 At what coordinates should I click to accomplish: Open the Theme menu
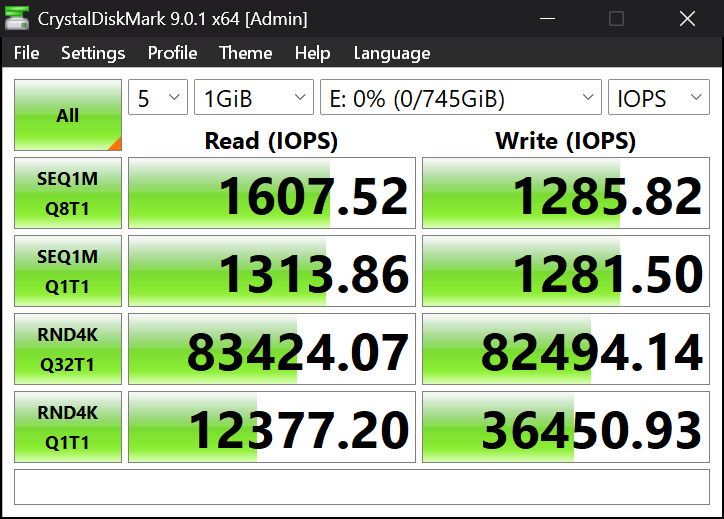coord(245,53)
